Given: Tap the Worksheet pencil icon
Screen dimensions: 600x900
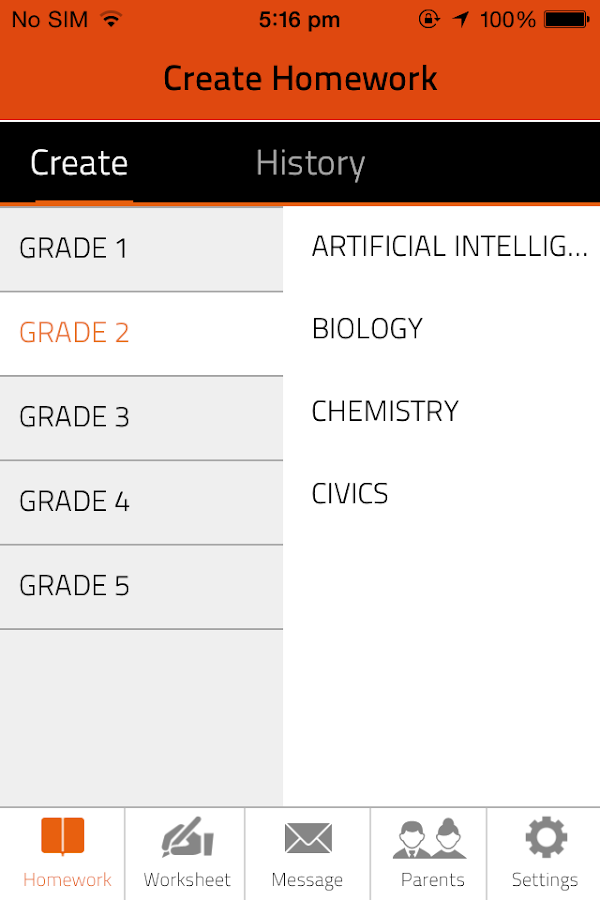Looking at the screenshot, I should click(x=186, y=838).
